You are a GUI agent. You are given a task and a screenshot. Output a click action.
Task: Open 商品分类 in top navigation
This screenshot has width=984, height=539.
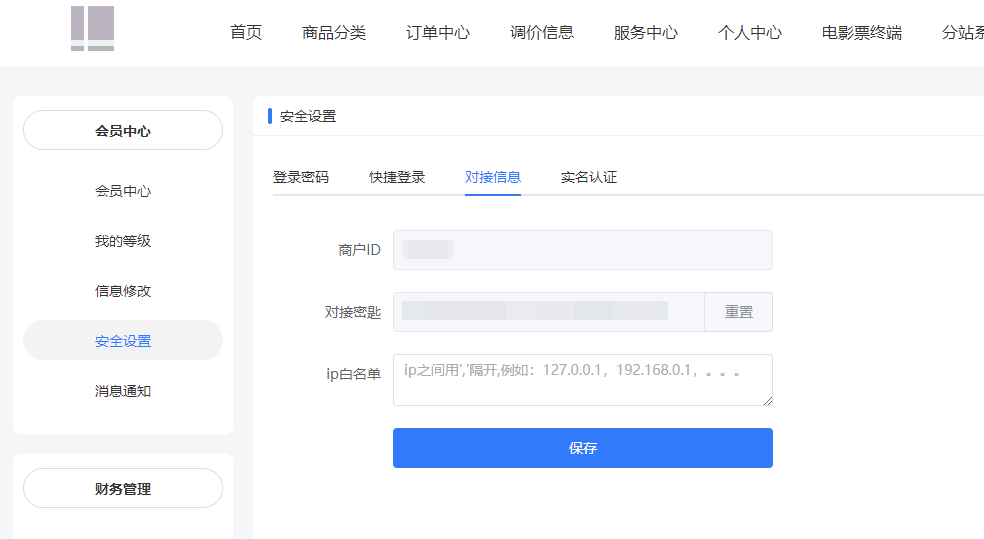(x=334, y=33)
